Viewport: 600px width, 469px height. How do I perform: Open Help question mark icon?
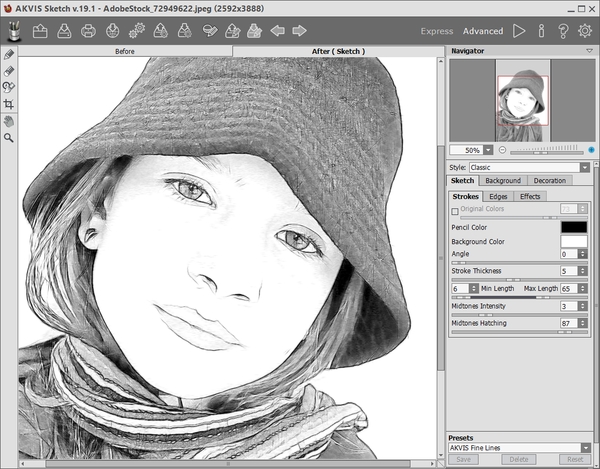[x=563, y=31]
